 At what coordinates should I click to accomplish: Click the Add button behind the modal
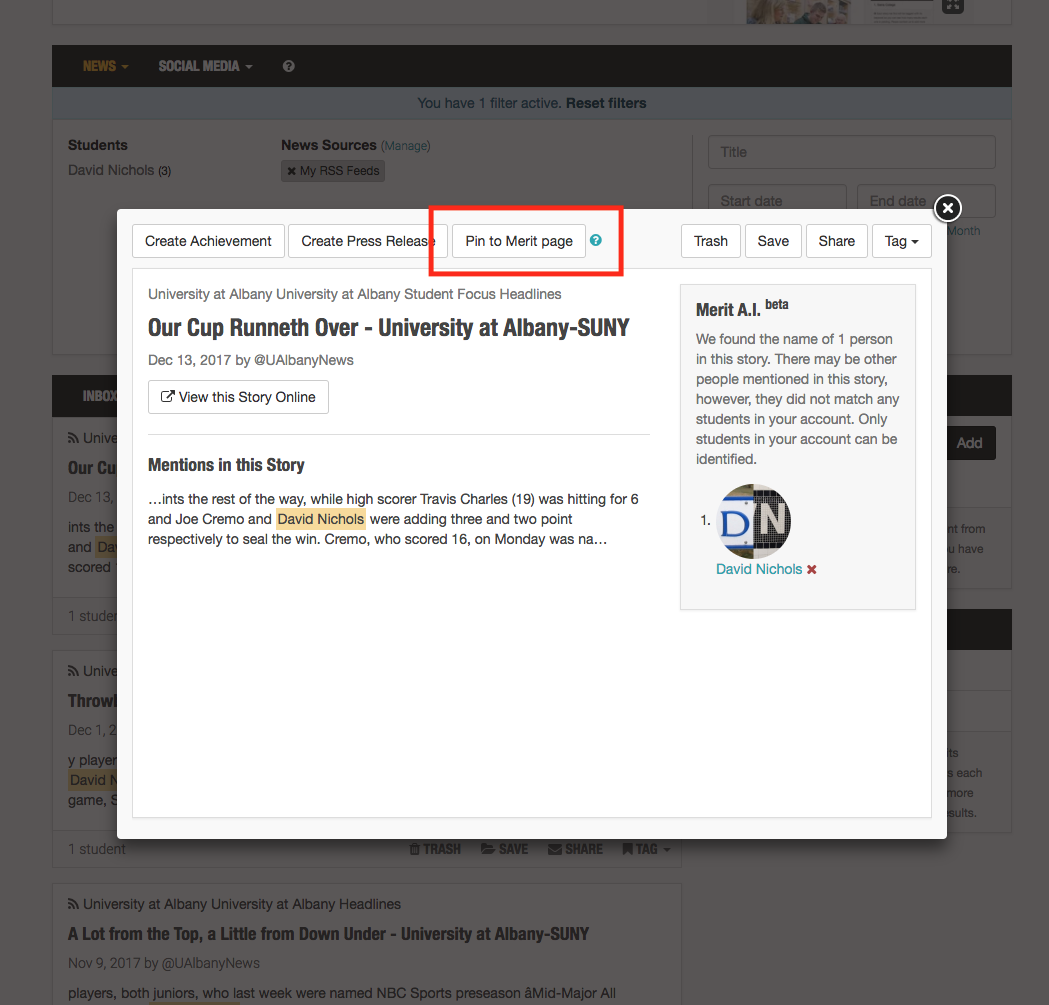click(x=969, y=443)
